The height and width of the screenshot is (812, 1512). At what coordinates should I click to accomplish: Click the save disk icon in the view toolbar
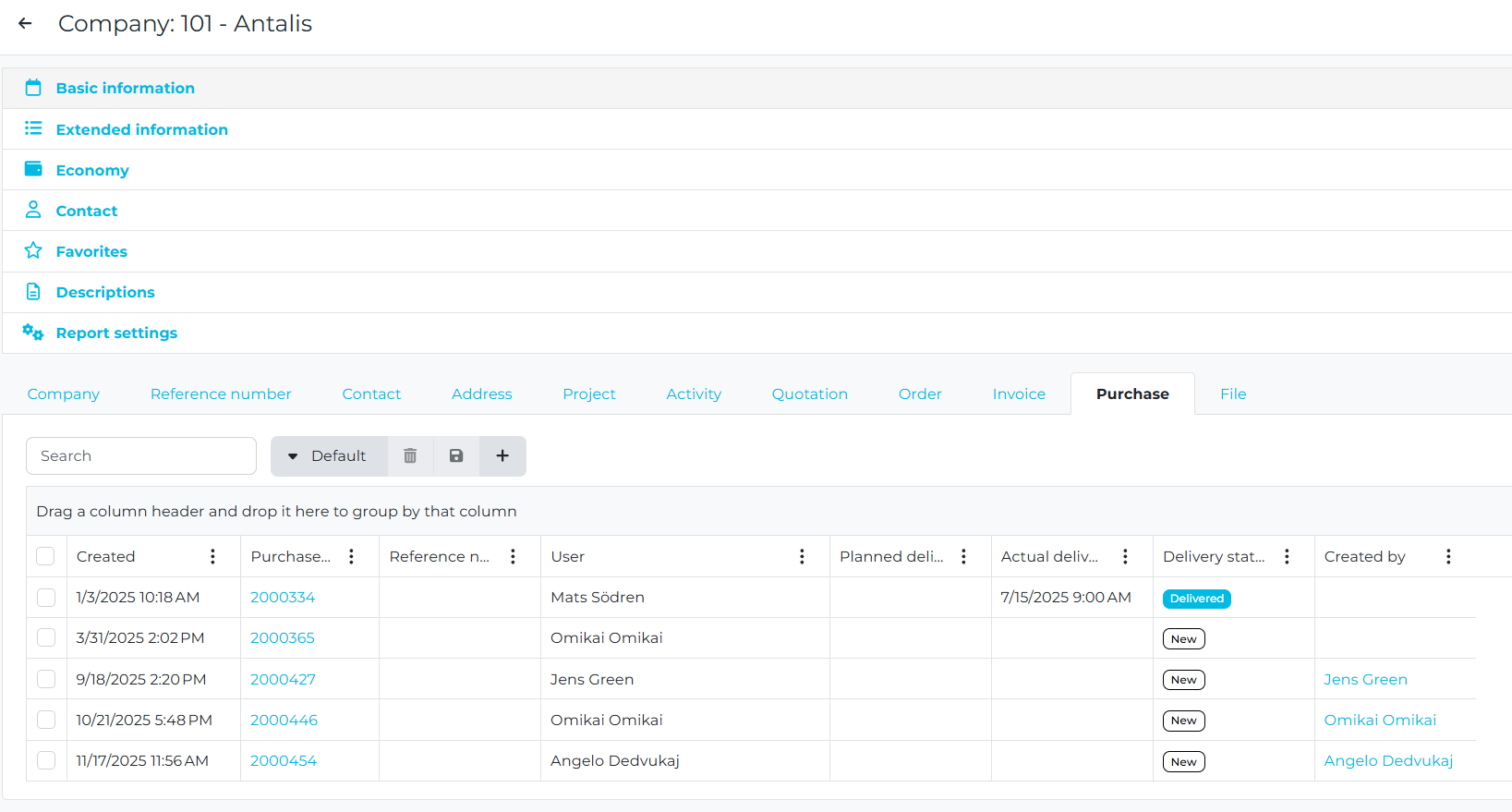point(456,456)
